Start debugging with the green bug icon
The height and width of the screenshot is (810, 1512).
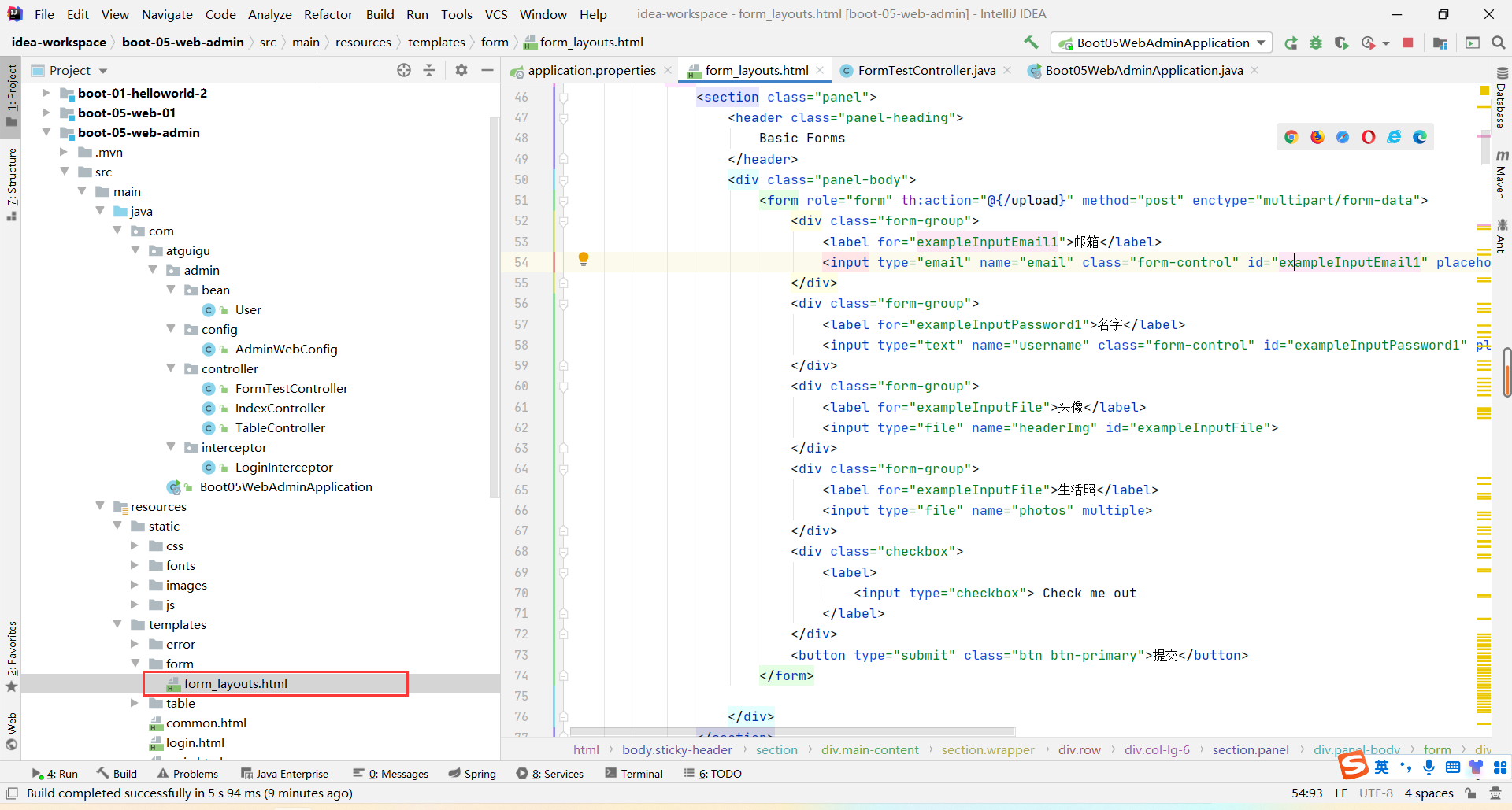point(1316,43)
